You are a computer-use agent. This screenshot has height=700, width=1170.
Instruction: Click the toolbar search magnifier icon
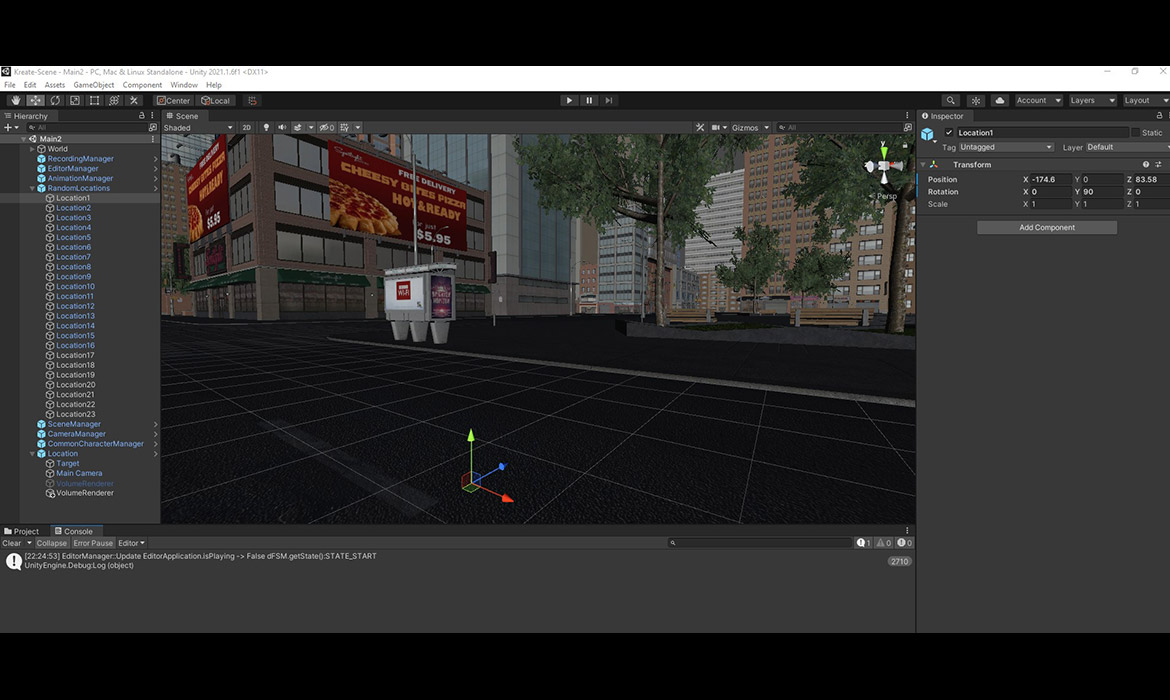pyautogui.click(x=950, y=101)
